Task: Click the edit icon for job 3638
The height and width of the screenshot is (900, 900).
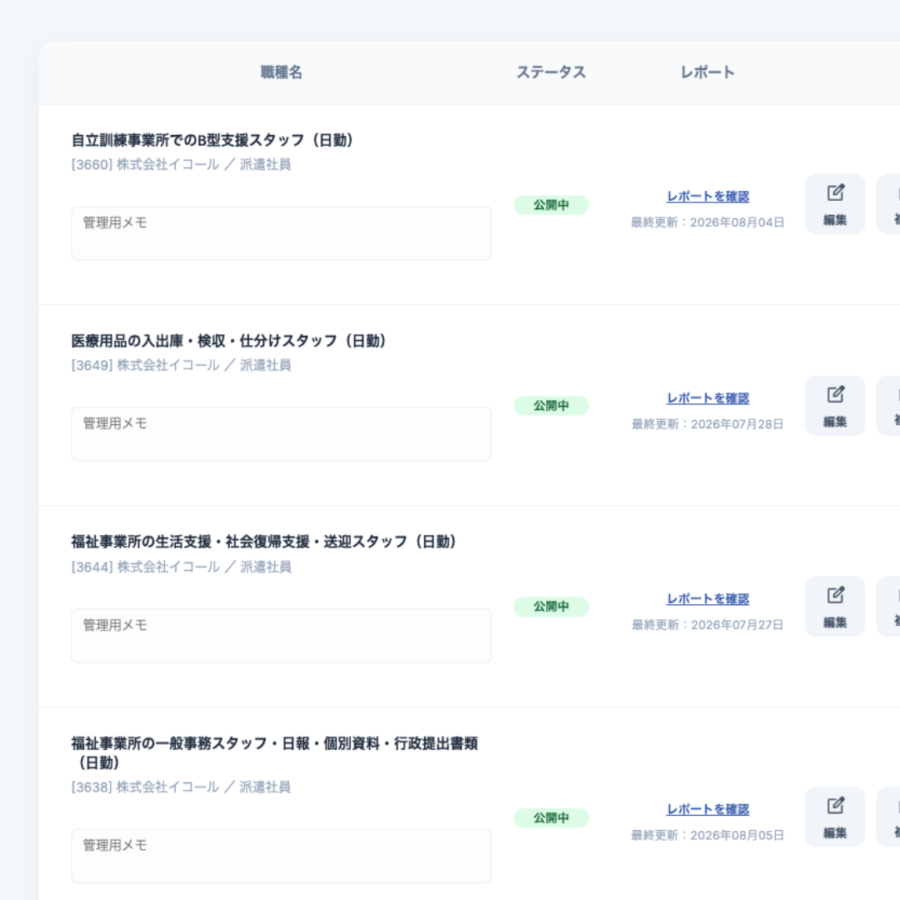Action: (x=835, y=817)
